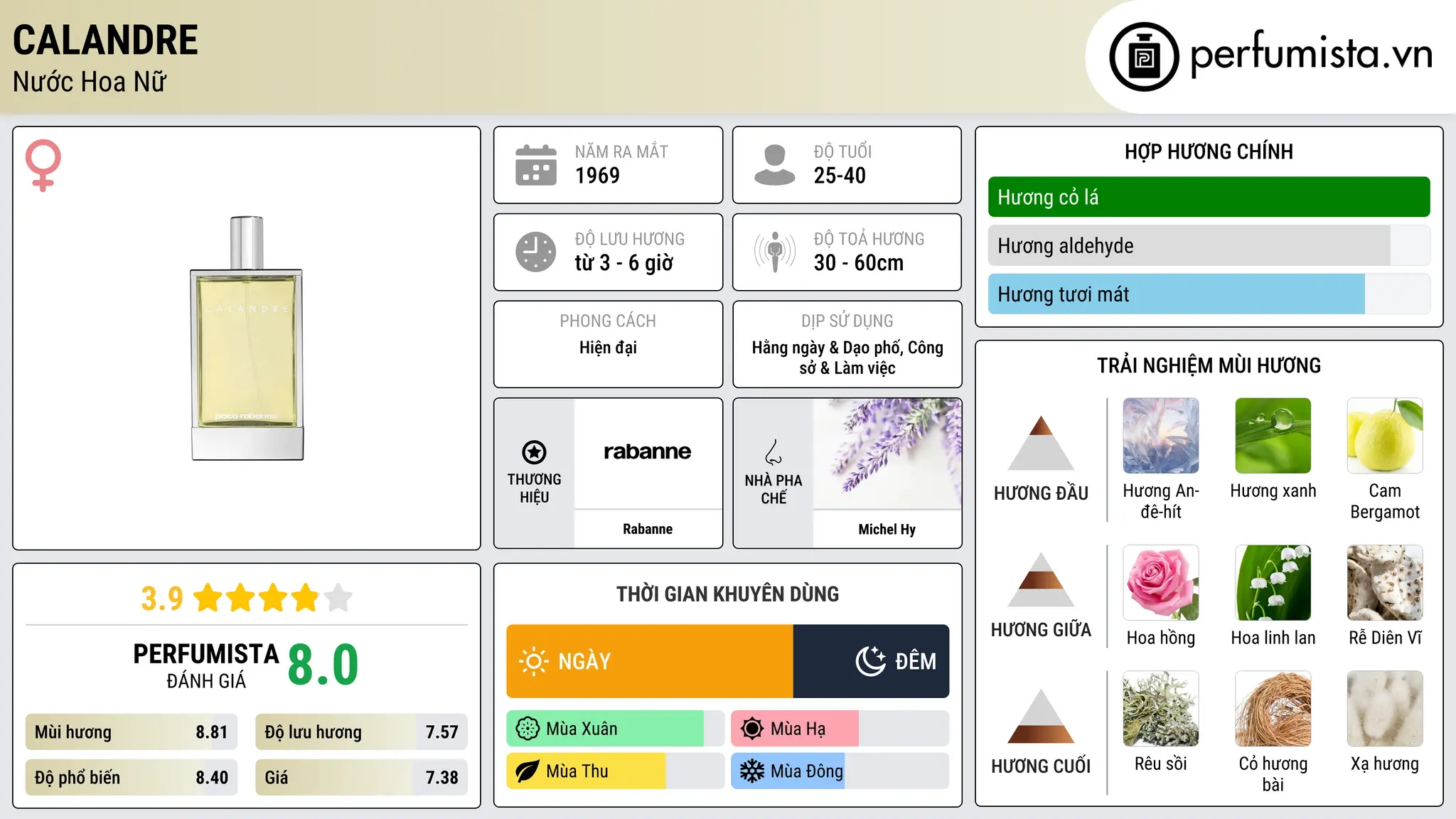Click the perfumista.vn site name
This screenshot has height=819, width=1456.
coord(1312,53)
